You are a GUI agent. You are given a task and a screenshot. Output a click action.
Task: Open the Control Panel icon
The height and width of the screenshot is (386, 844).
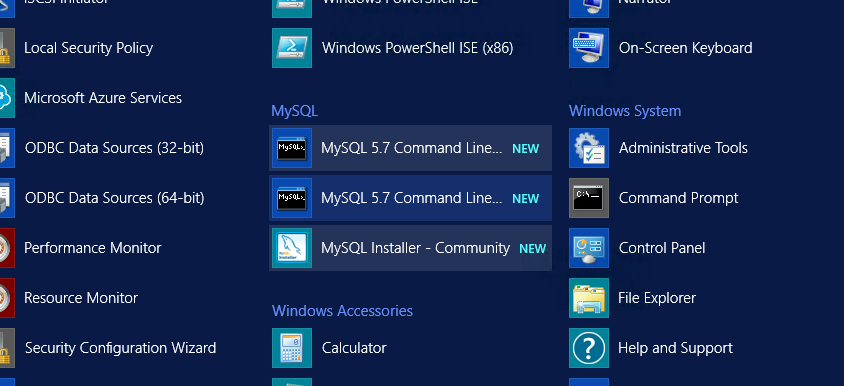pyautogui.click(x=589, y=248)
